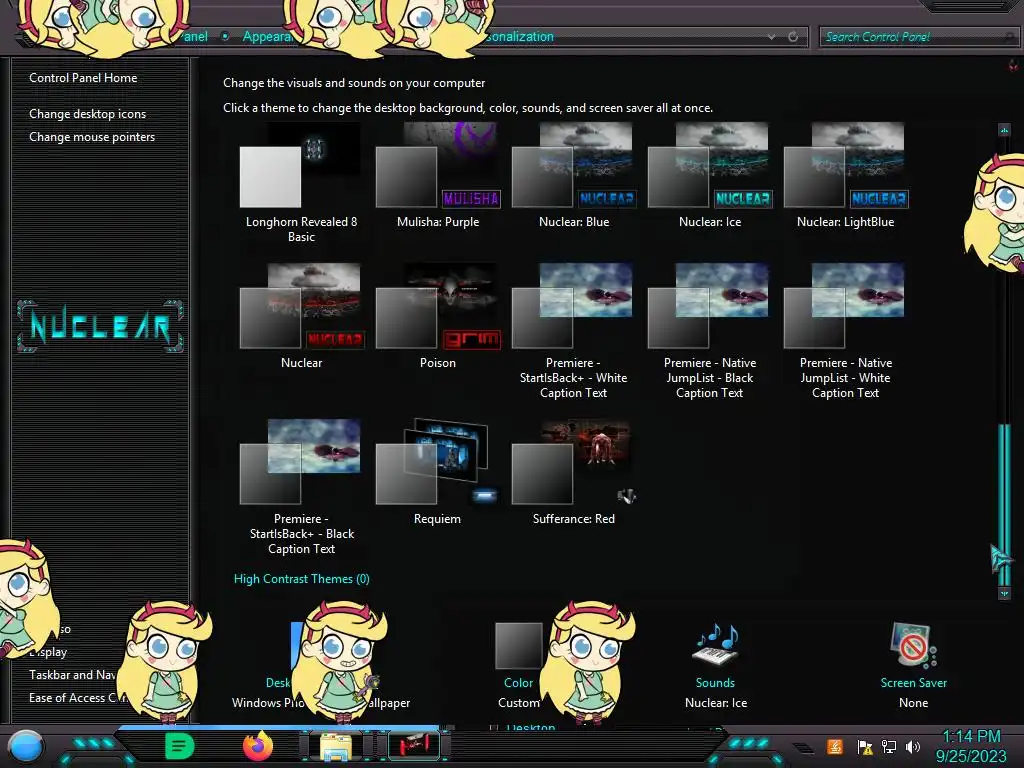Click the theme list scroll-up arrow
This screenshot has width=1024, height=768.
1004,130
